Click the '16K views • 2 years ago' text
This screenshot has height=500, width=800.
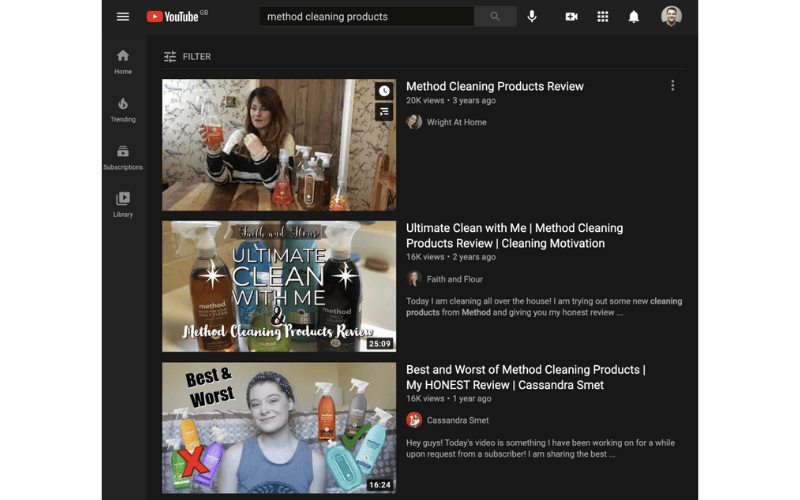click(x=451, y=257)
